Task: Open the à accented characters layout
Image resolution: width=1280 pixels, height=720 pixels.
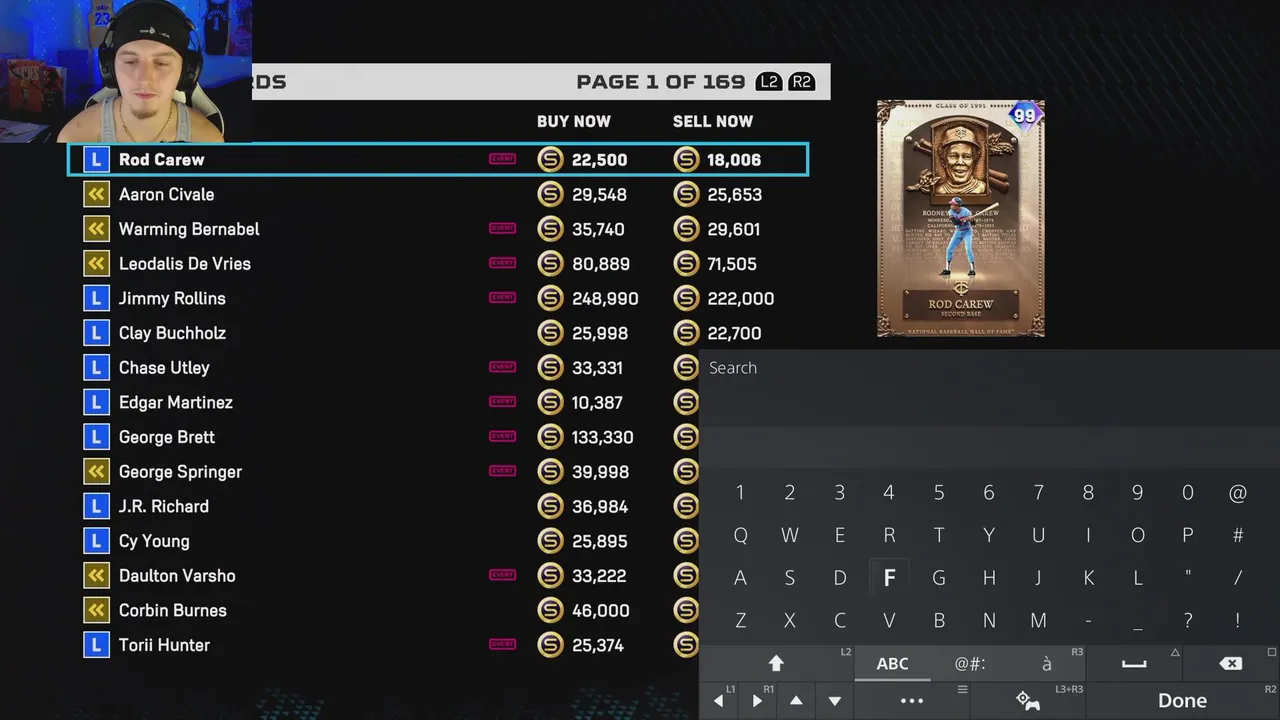Action: click(x=1047, y=663)
